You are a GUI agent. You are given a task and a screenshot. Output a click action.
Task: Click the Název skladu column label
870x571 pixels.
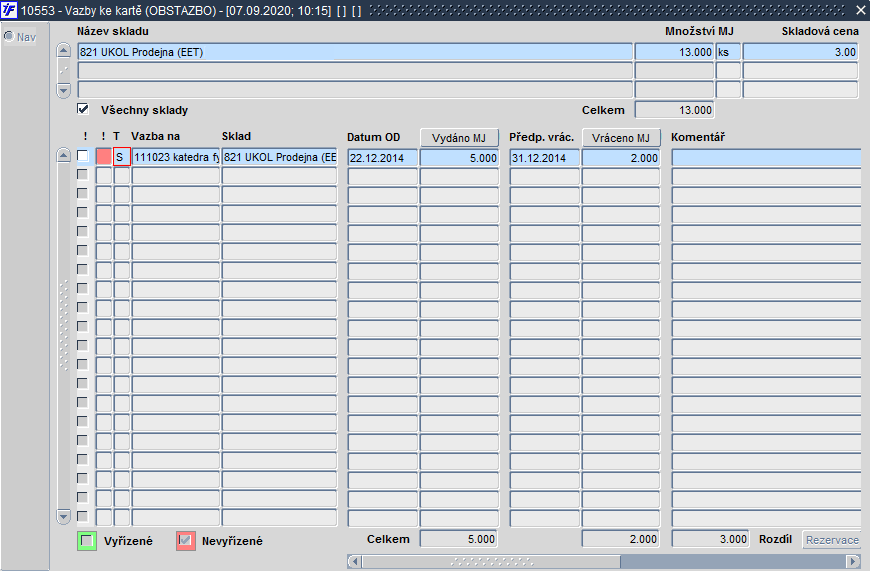(113, 32)
